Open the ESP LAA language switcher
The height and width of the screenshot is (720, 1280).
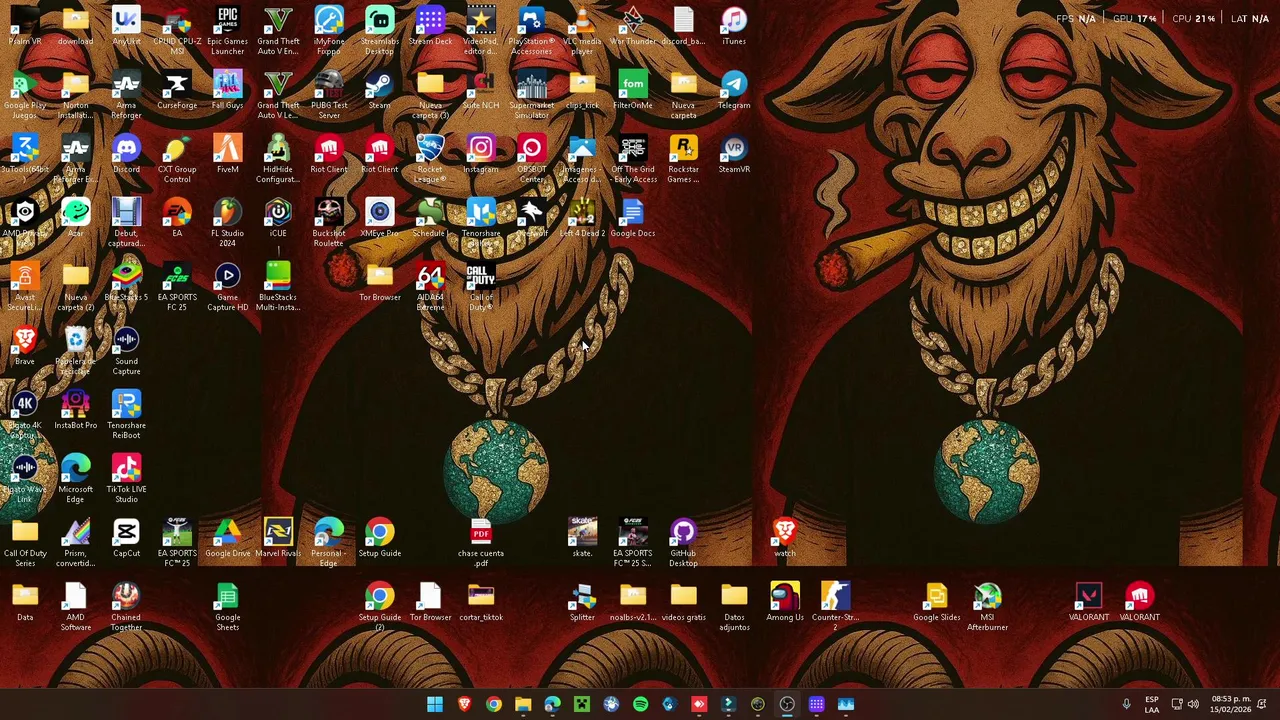click(x=1152, y=704)
